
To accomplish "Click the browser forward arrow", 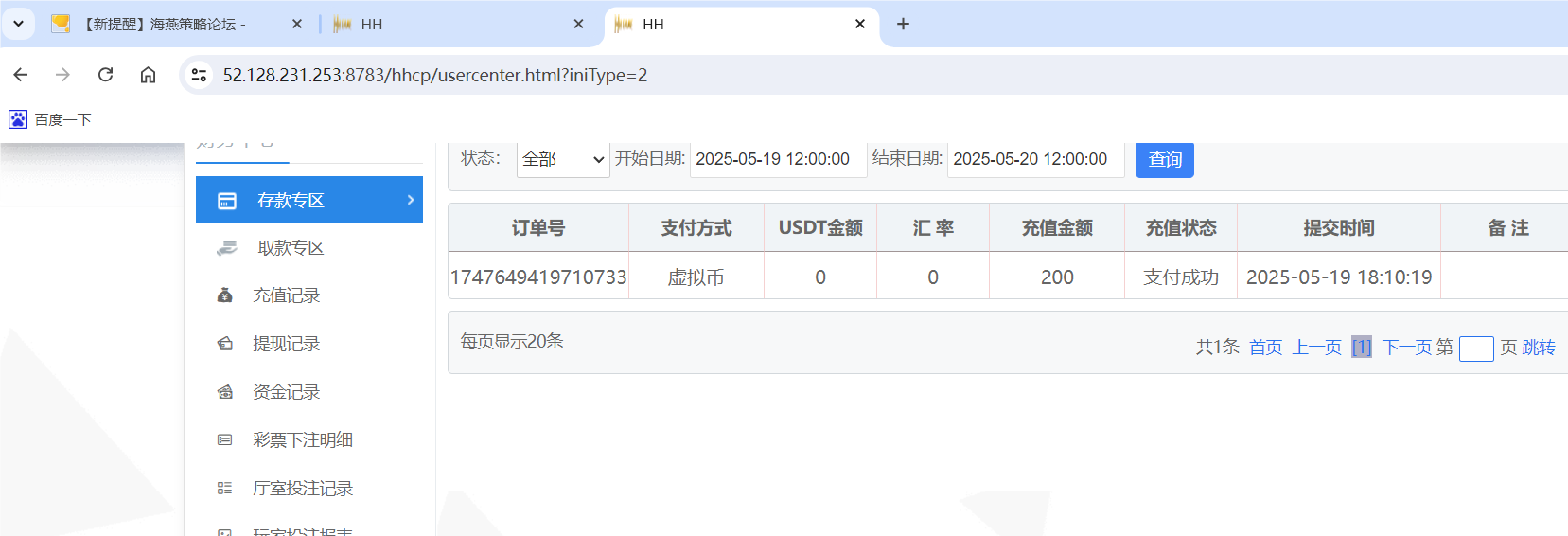I will (62, 75).
